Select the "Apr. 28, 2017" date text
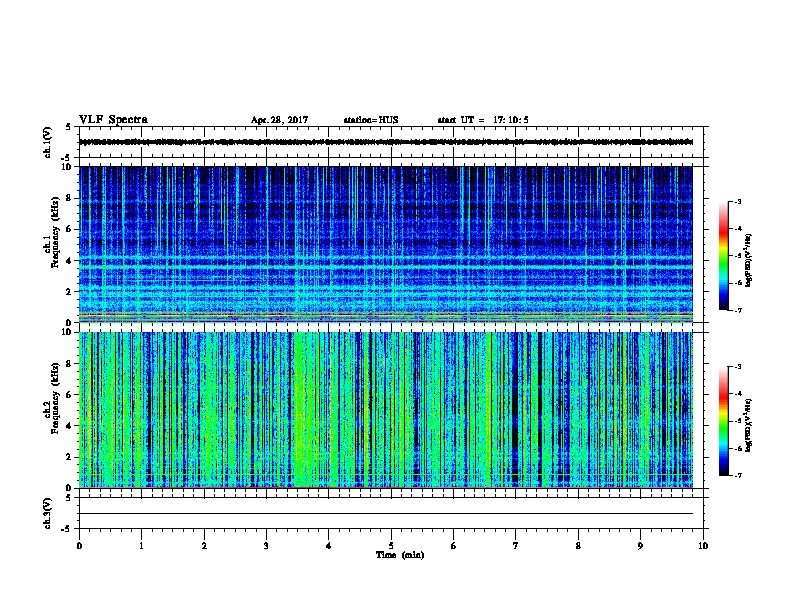Viewport: 792px width, 612px height. tap(279, 120)
